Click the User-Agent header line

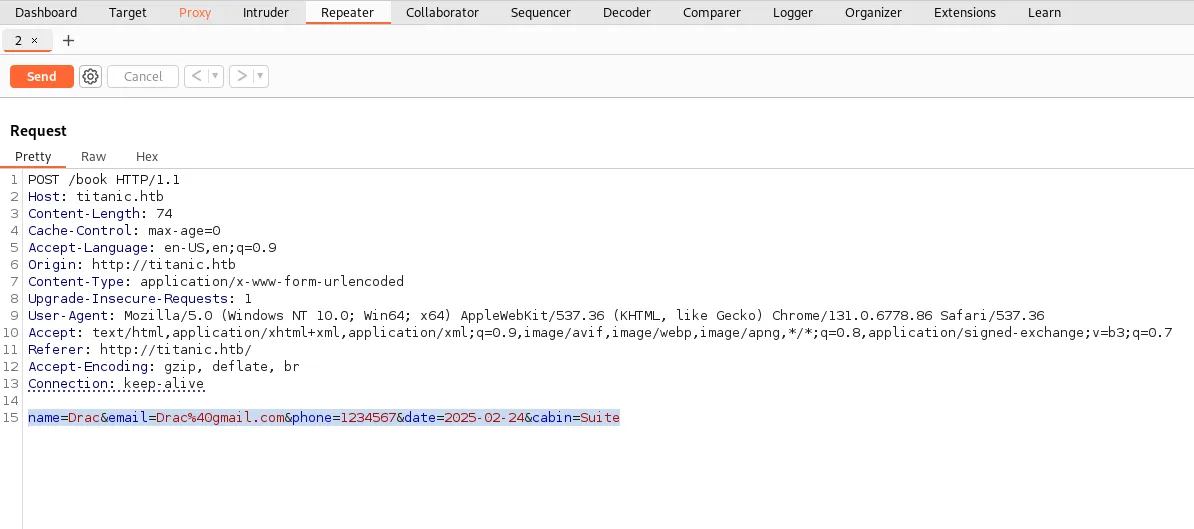(x=536, y=315)
